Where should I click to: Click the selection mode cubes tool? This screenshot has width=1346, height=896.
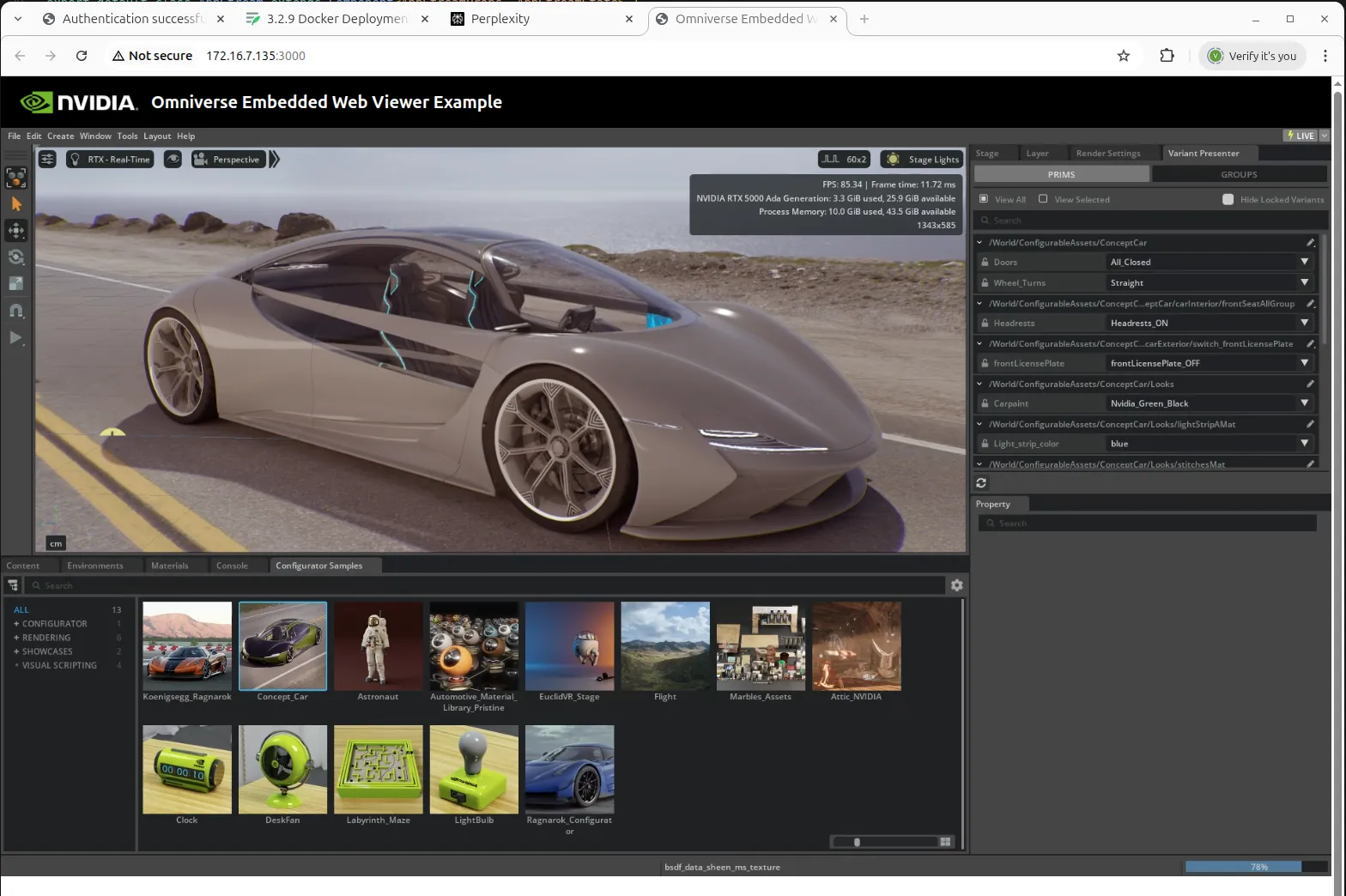(15, 178)
